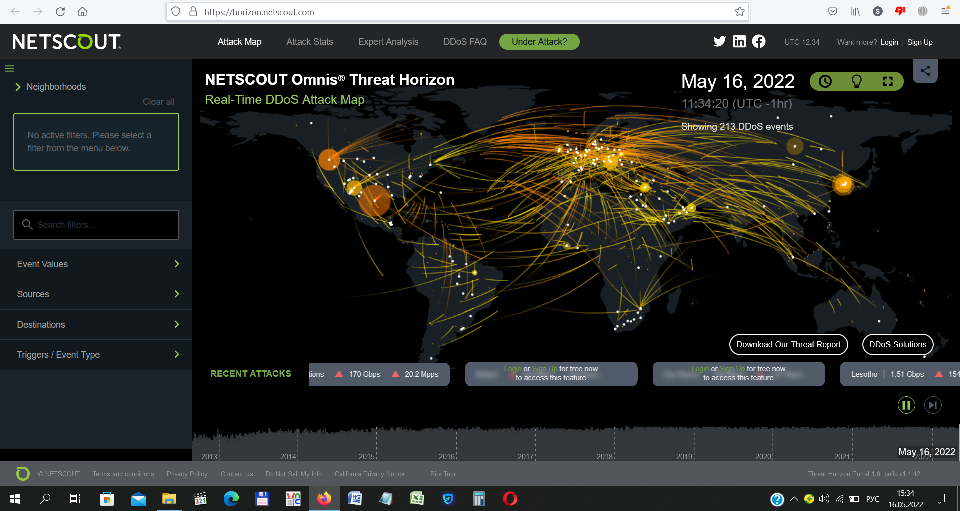
Task: Open Mail app from taskbar
Action: click(138, 499)
